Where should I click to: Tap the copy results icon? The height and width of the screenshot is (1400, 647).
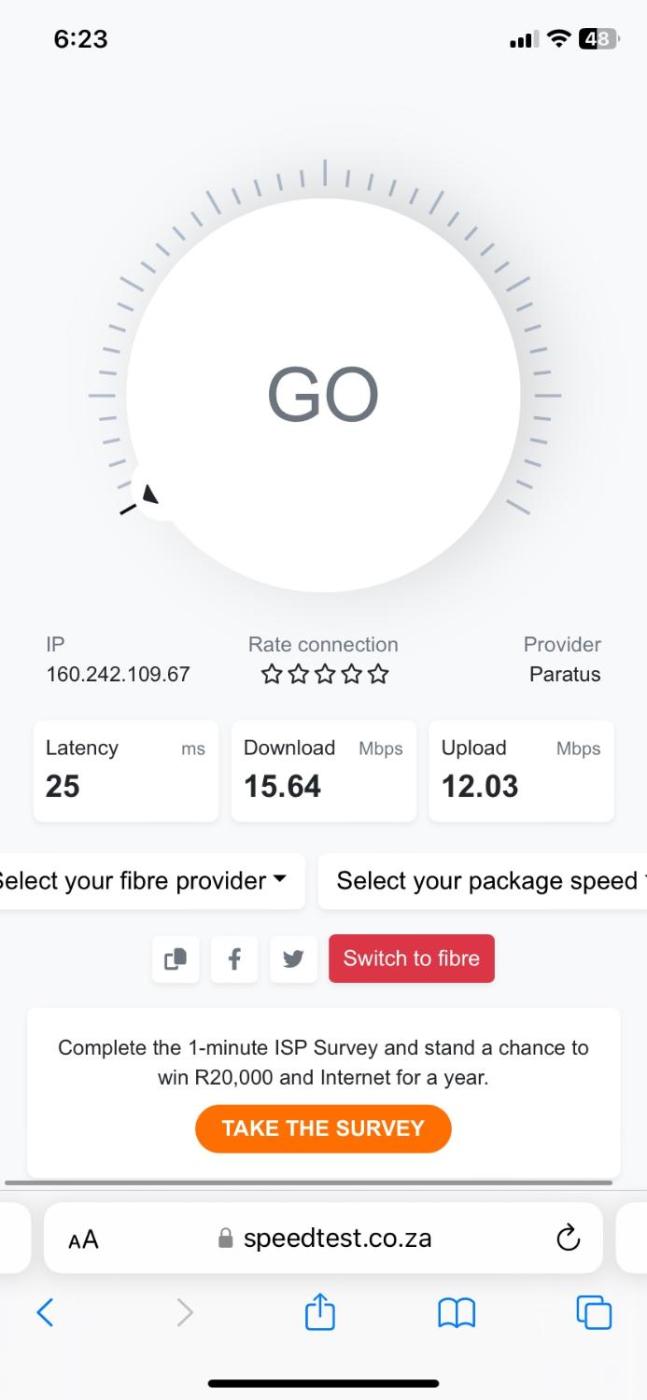tap(176, 959)
